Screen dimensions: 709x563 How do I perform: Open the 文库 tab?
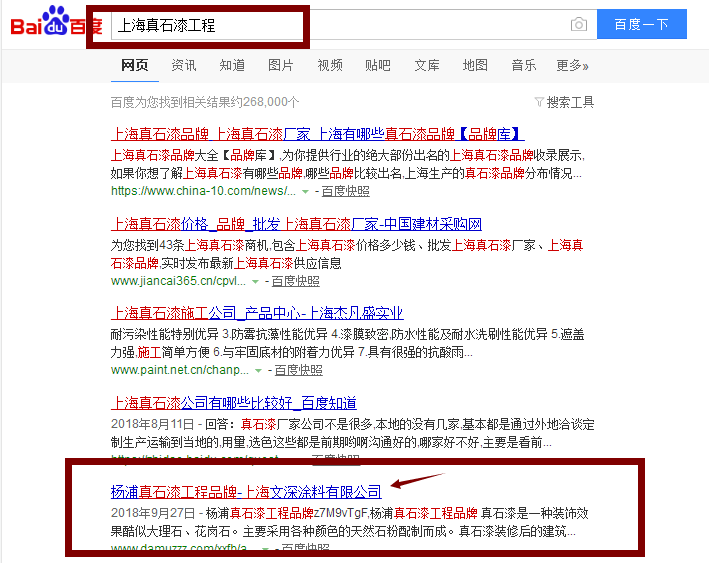click(427, 65)
